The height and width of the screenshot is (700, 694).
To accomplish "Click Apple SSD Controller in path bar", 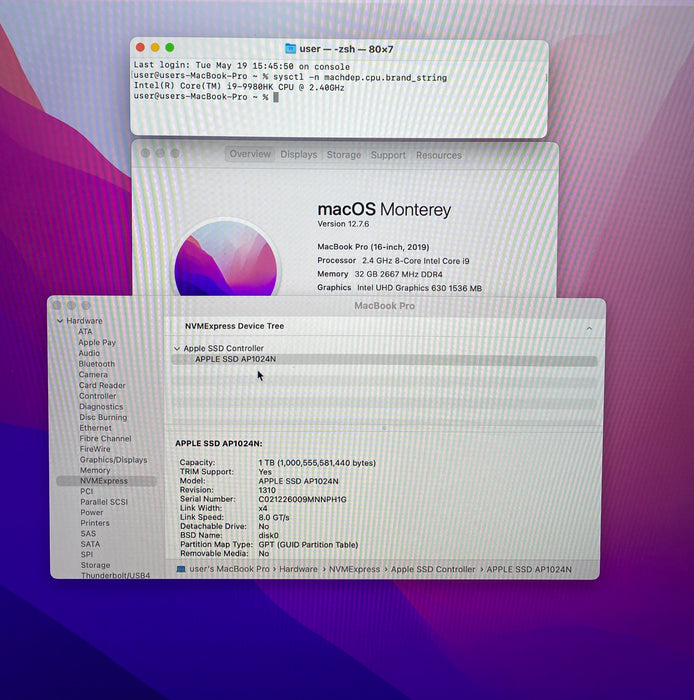I will [x=433, y=569].
